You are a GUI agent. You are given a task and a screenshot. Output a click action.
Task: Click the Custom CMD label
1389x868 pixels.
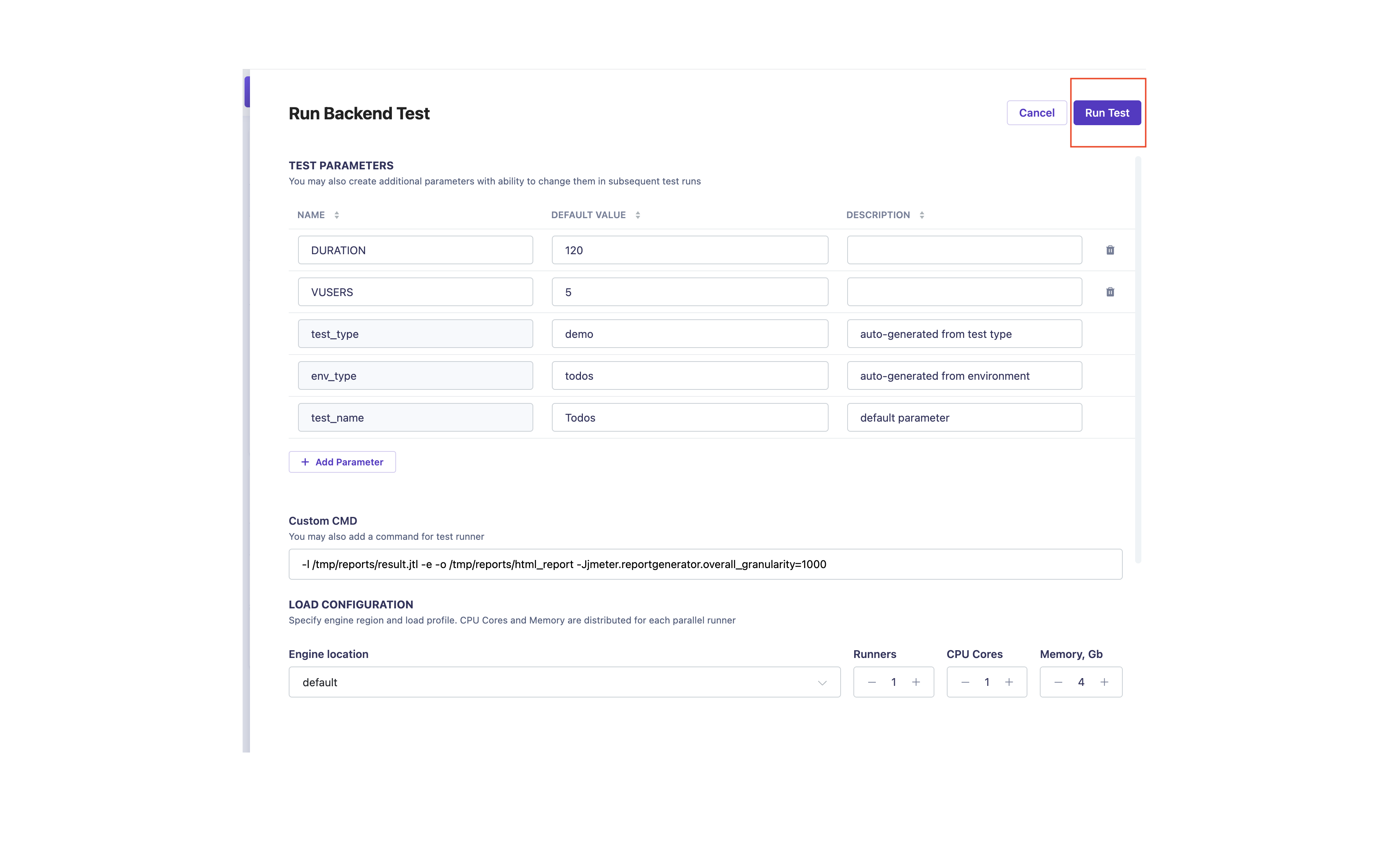(x=322, y=521)
